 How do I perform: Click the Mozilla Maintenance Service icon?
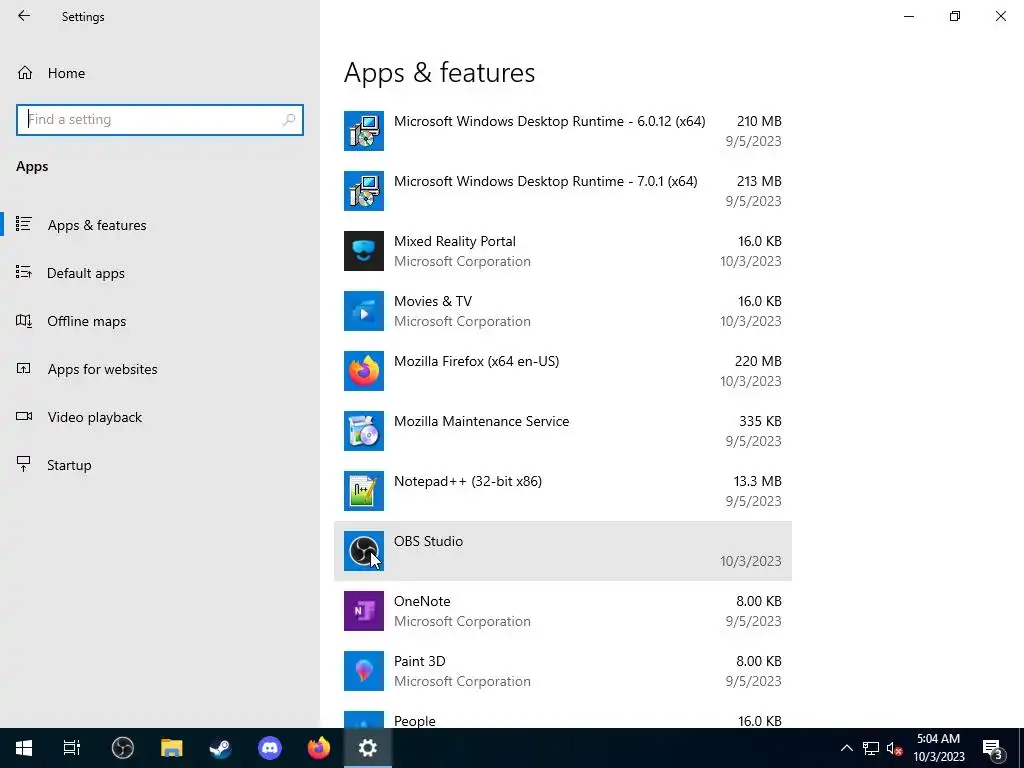364,431
